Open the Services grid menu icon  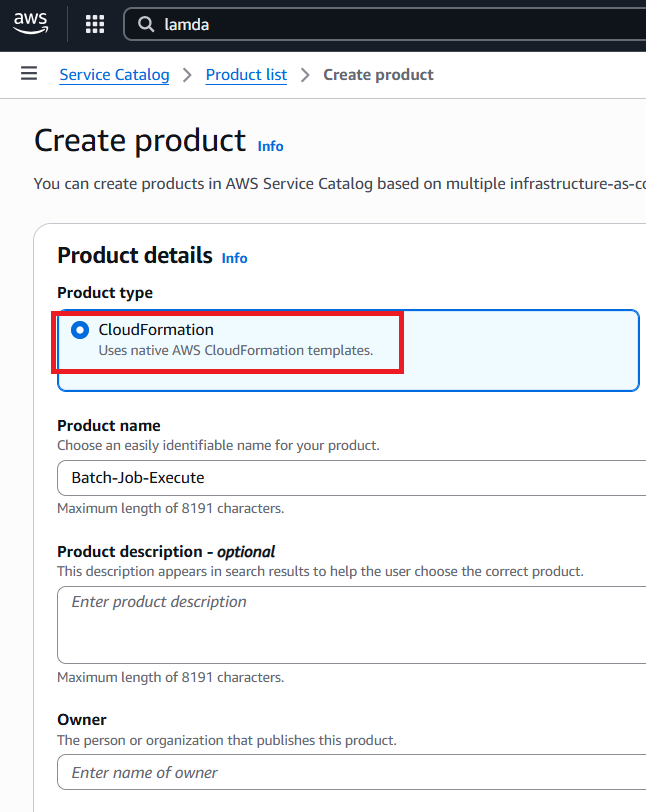(95, 24)
